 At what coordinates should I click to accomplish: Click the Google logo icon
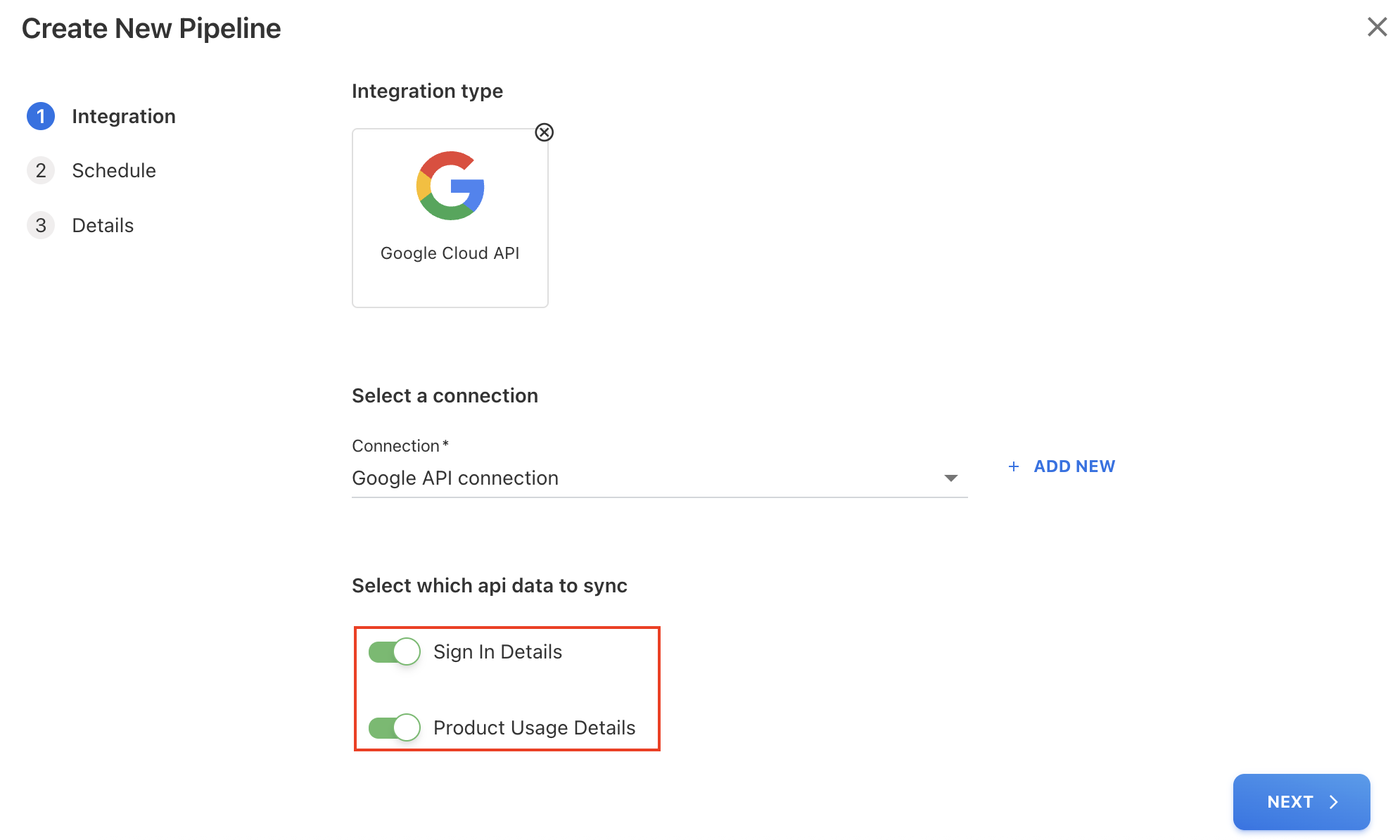pyautogui.click(x=450, y=186)
